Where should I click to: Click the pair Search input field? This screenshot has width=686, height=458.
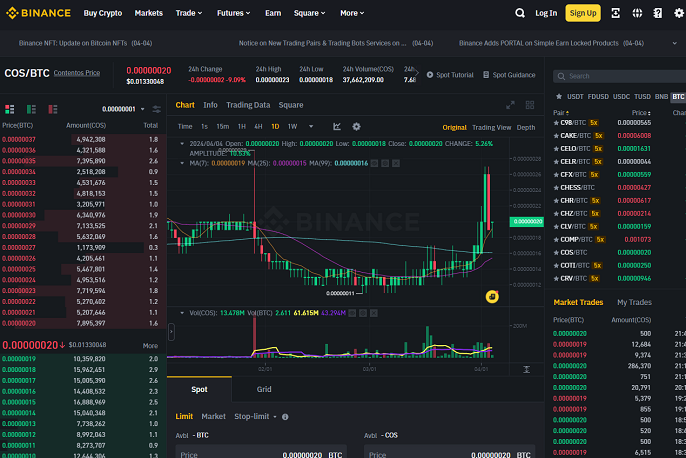click(620, 76)
